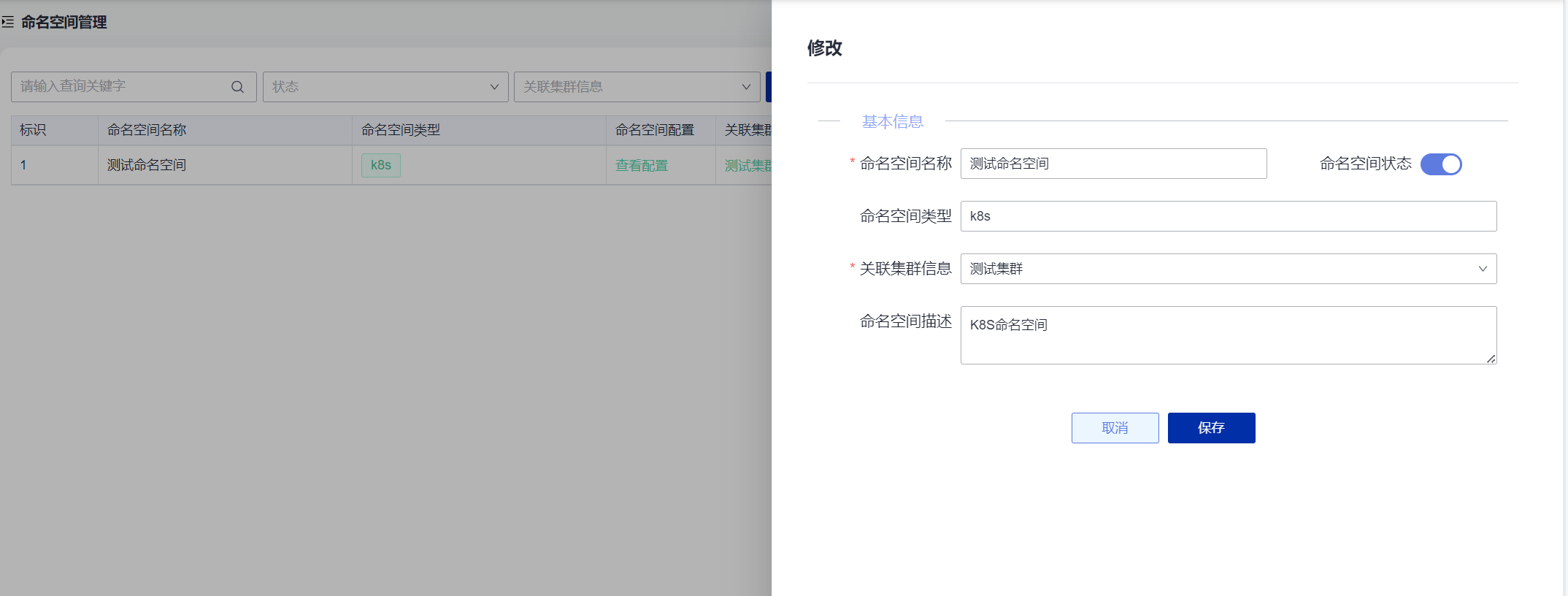Image resolution: width=1568 pixels, height=596 pixels.
Task: Click the 命名空间管理 page title
Action: point(64,23)
